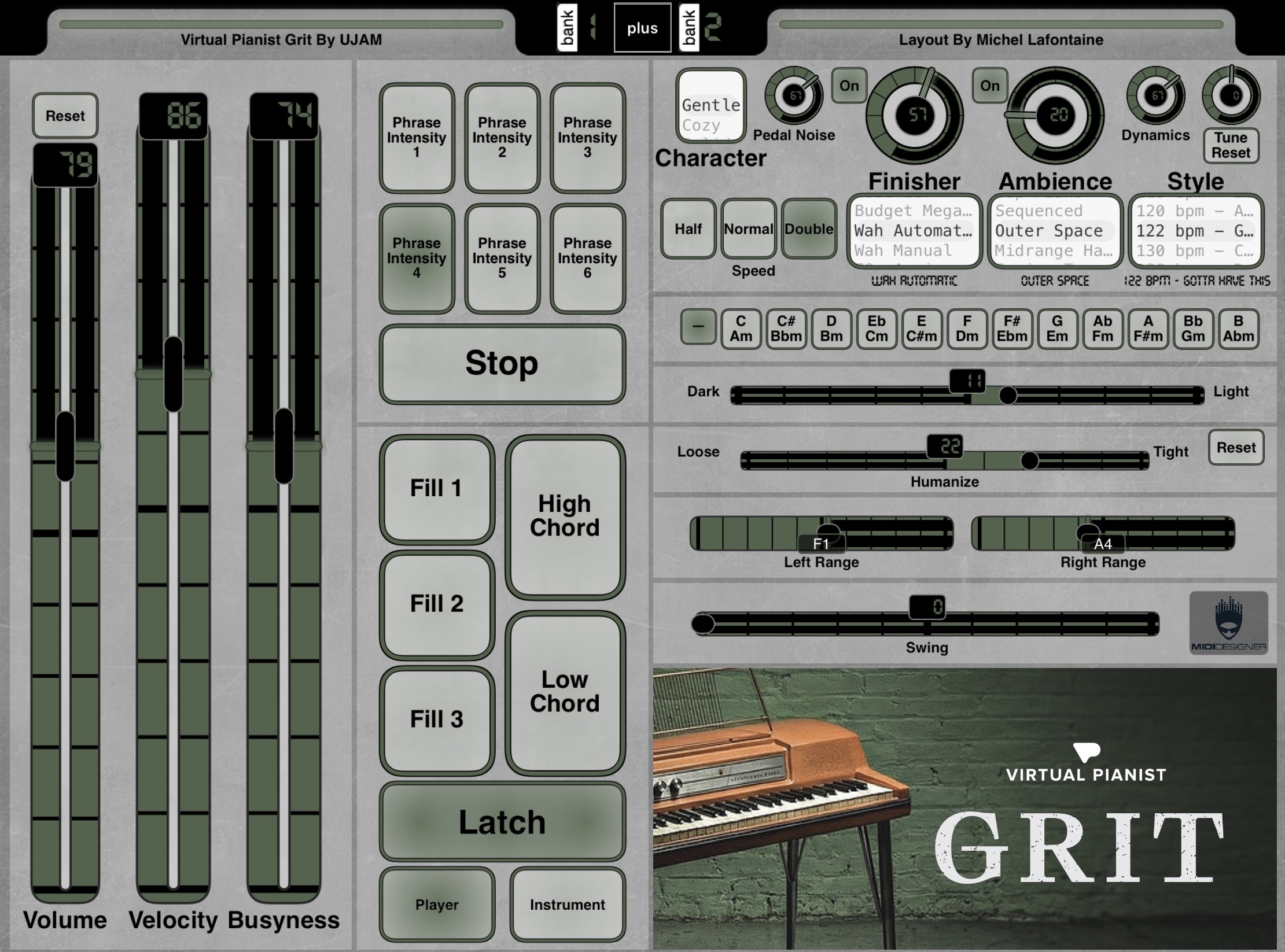
Task: Switch to bank 2
Action: pos(700,27)
